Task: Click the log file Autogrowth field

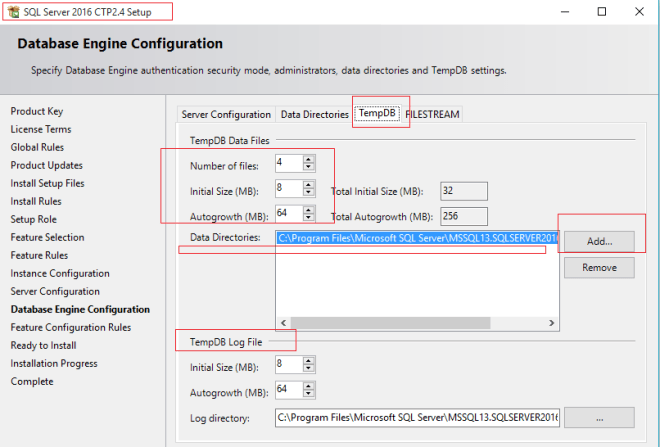Action: (x=289, y=390)
